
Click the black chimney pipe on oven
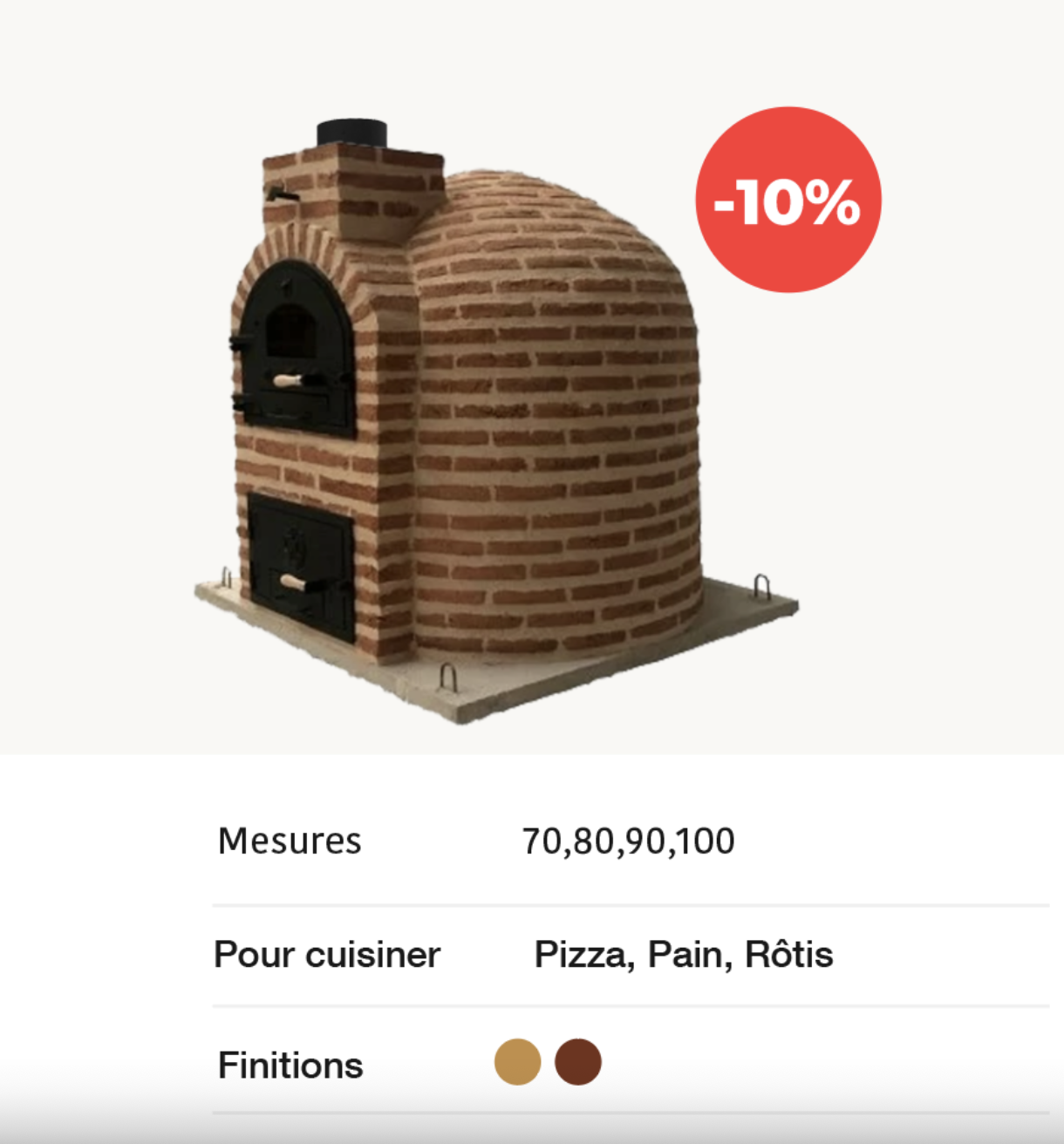click(x=351, y=133)
